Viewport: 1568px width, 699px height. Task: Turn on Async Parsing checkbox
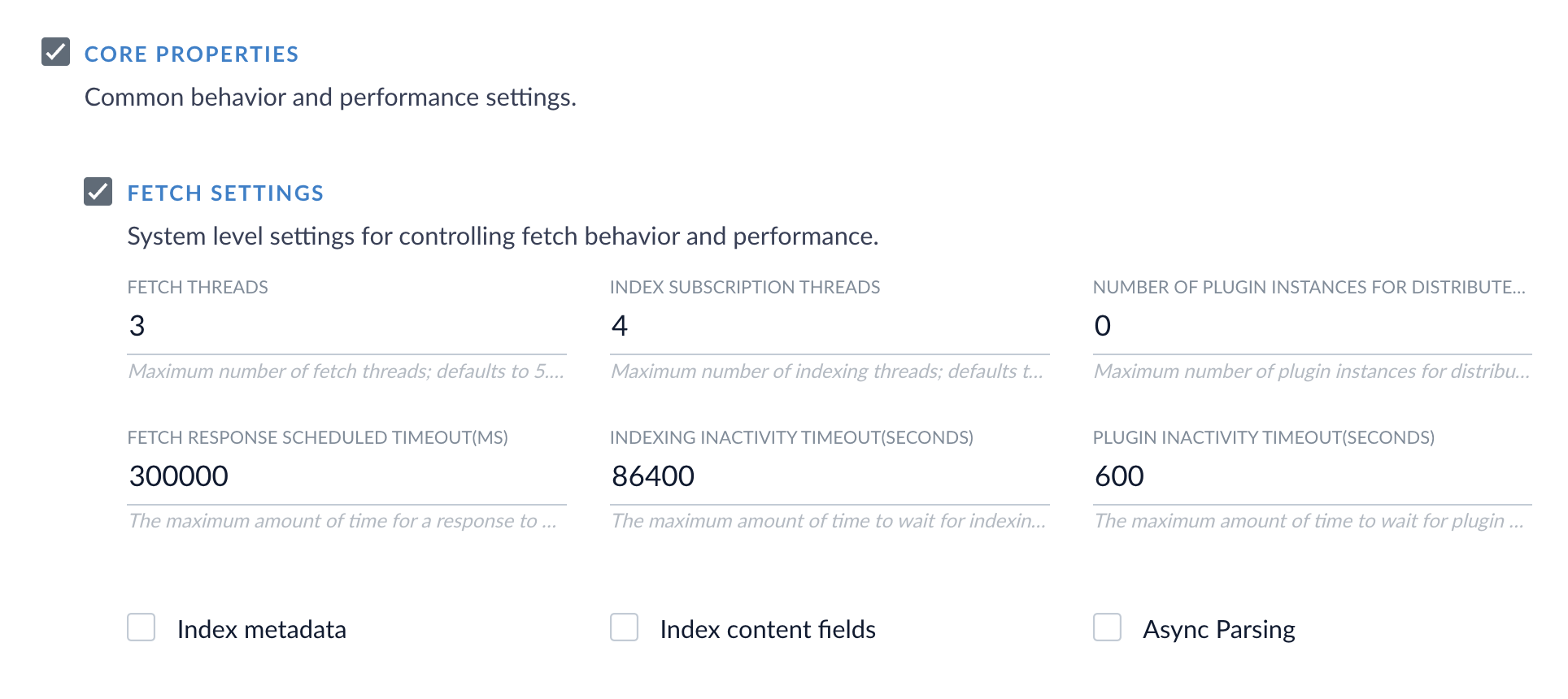1107,627
